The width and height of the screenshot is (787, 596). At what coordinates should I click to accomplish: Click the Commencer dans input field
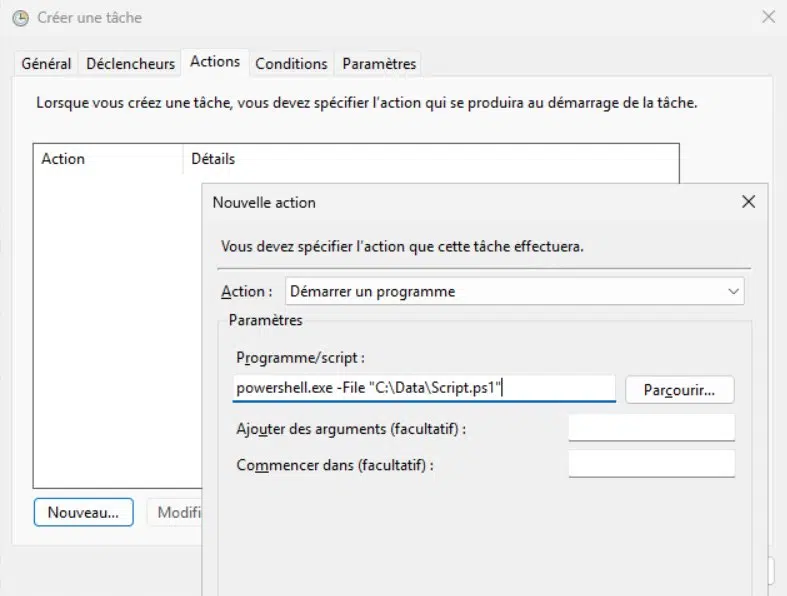[x=651, y=464]
